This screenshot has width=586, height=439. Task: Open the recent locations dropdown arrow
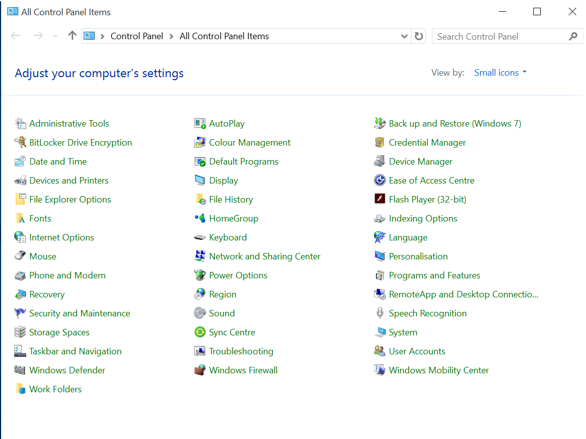point(56,36)
